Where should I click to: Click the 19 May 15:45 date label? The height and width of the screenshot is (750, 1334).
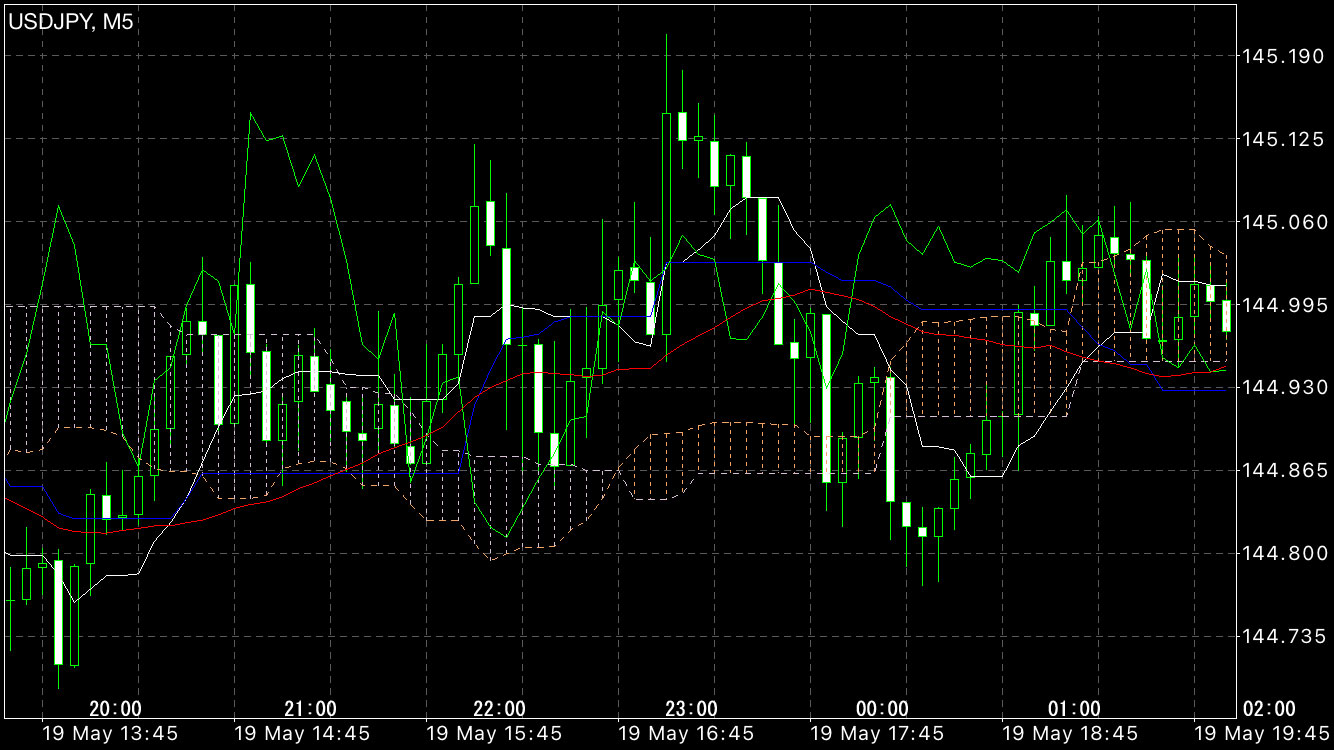(494, 734)
